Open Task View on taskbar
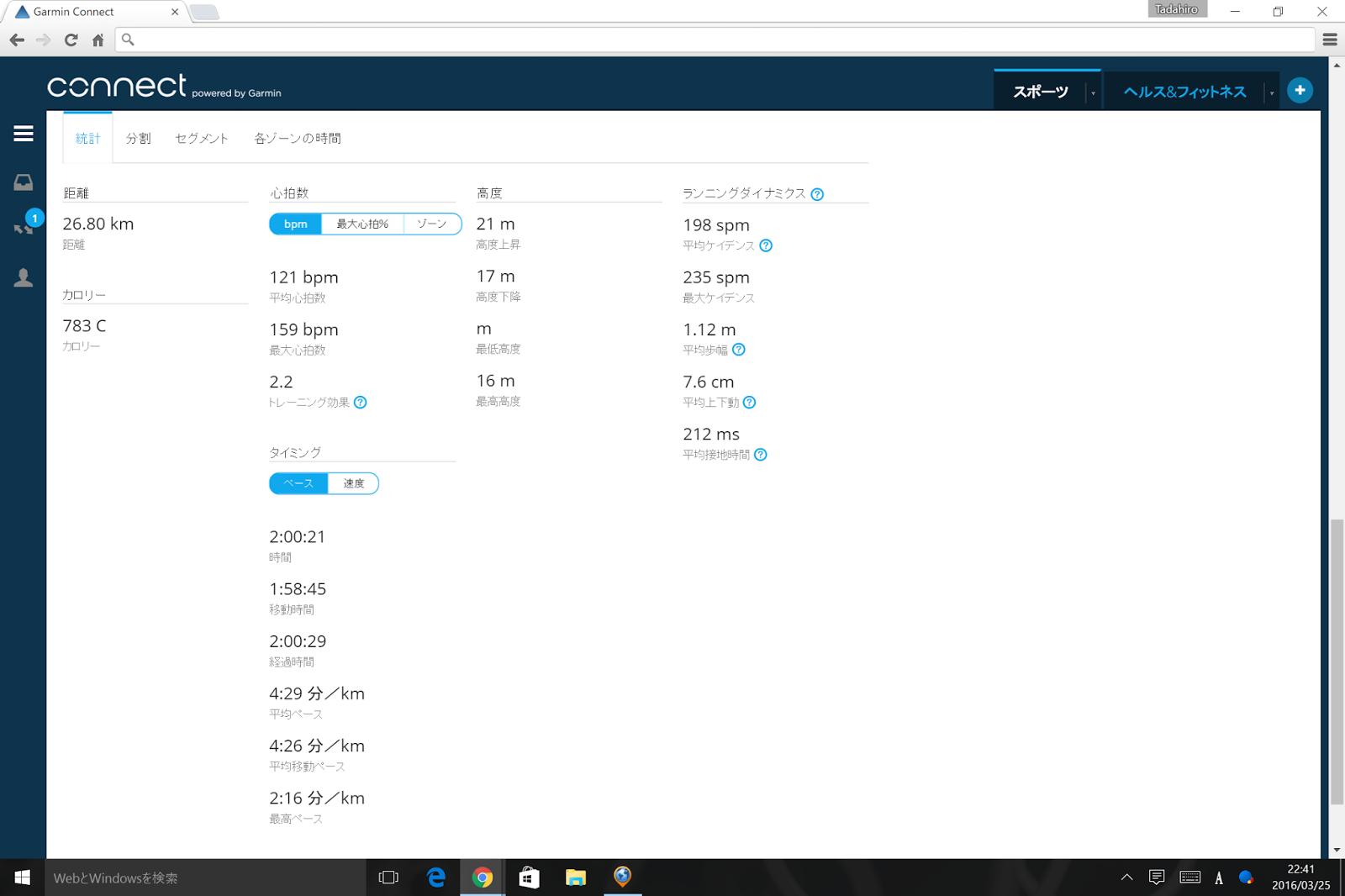1345x896 pixels. [388, 878]
